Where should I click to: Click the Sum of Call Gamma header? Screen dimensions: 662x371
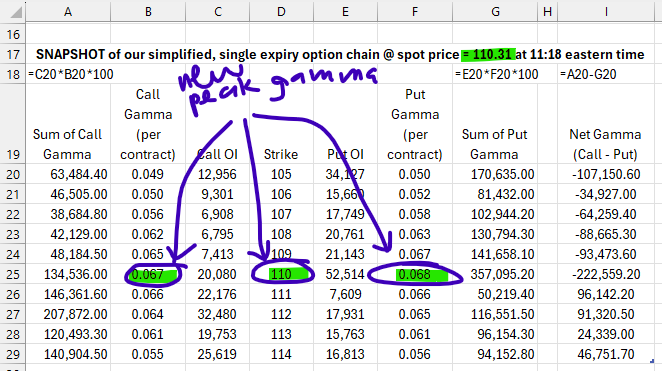pos(68,144)
